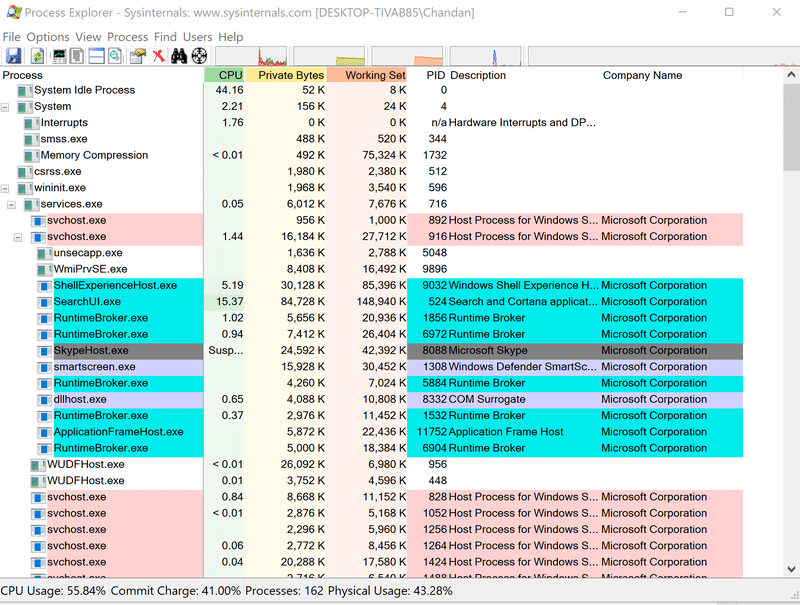The height and width of the screenshot is (605, 800).
Task: Click the crosshair Find Window's Process icon
Action: [x=199, y=56]
